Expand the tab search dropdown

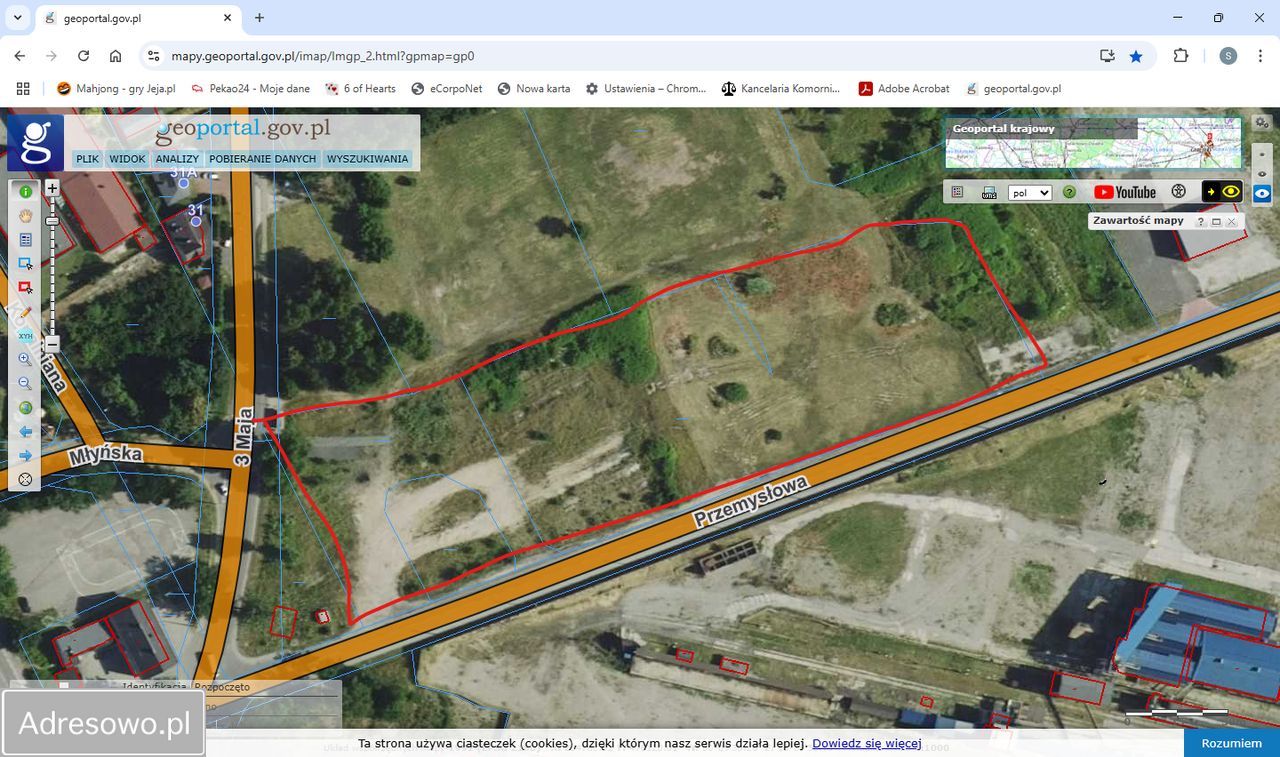[x=18, y=18]
